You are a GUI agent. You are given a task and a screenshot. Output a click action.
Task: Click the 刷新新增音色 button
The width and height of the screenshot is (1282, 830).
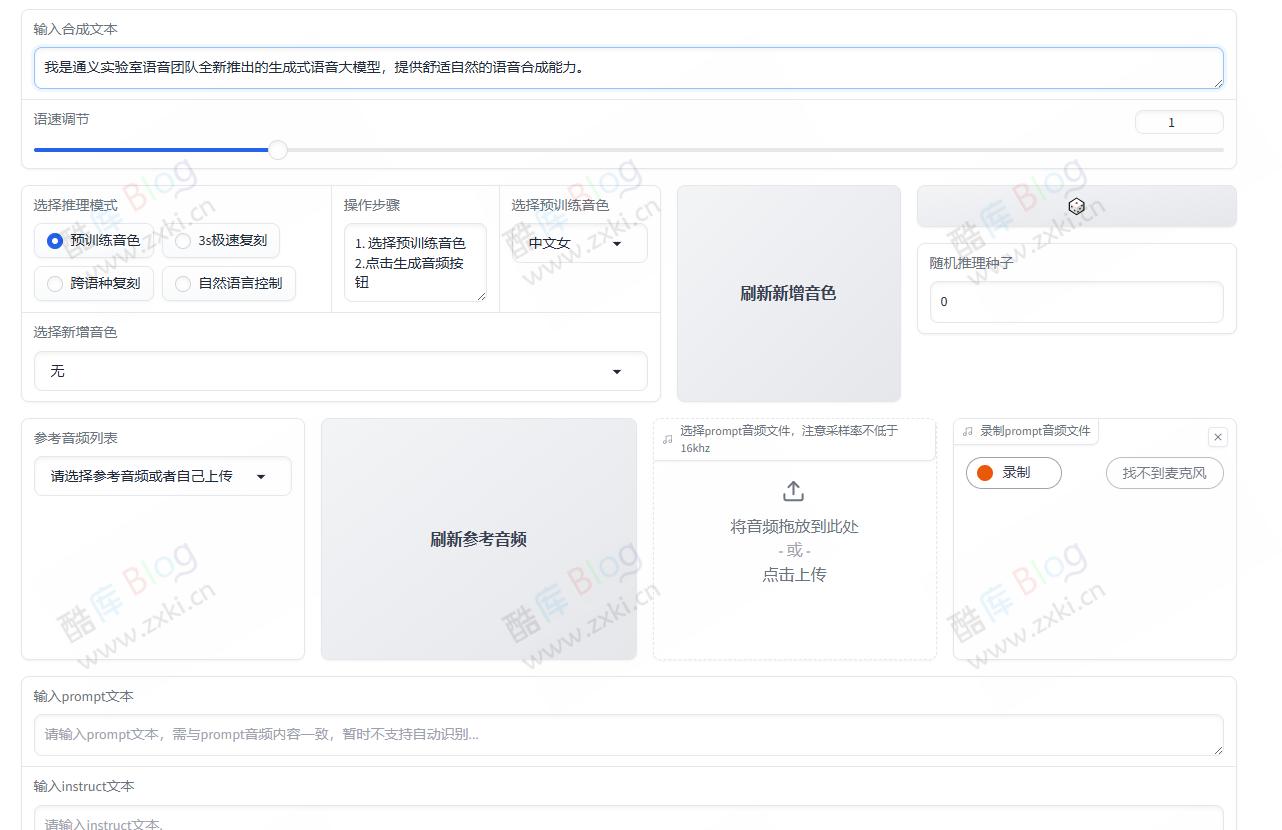[x=788, y=293]
